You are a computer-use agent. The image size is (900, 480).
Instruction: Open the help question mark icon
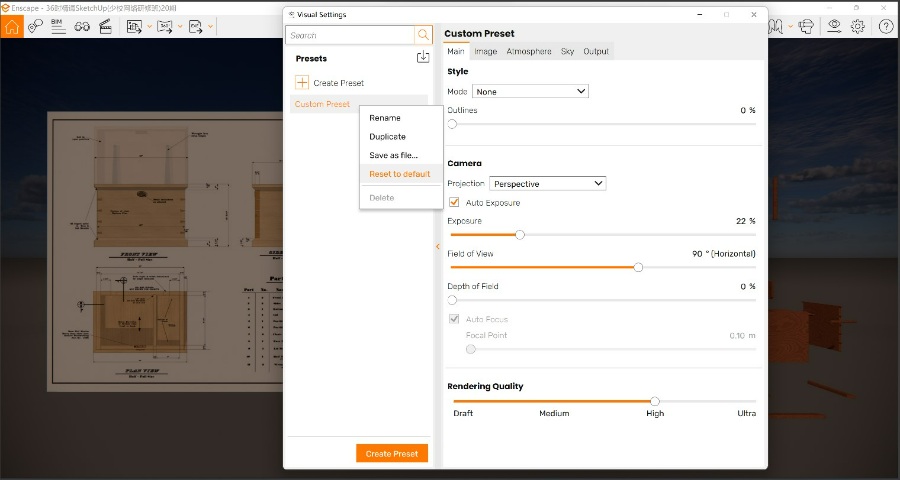pos(885,27)
